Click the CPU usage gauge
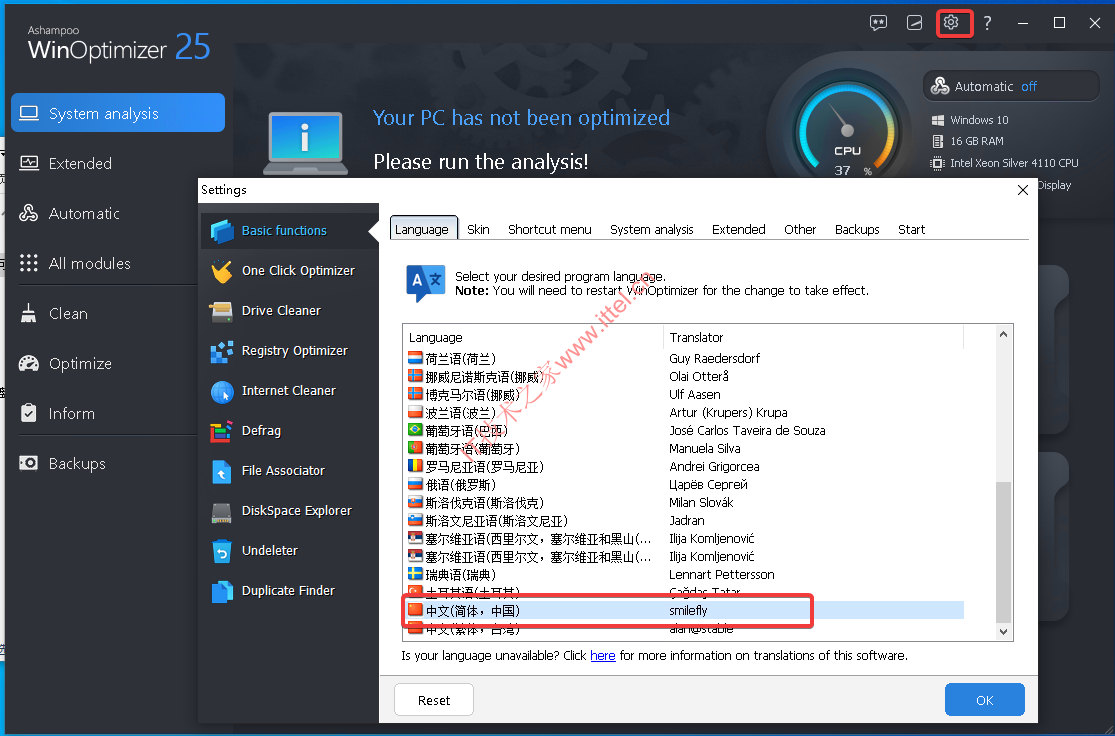This screenshot has height=736, width=1115. point(846,130)
